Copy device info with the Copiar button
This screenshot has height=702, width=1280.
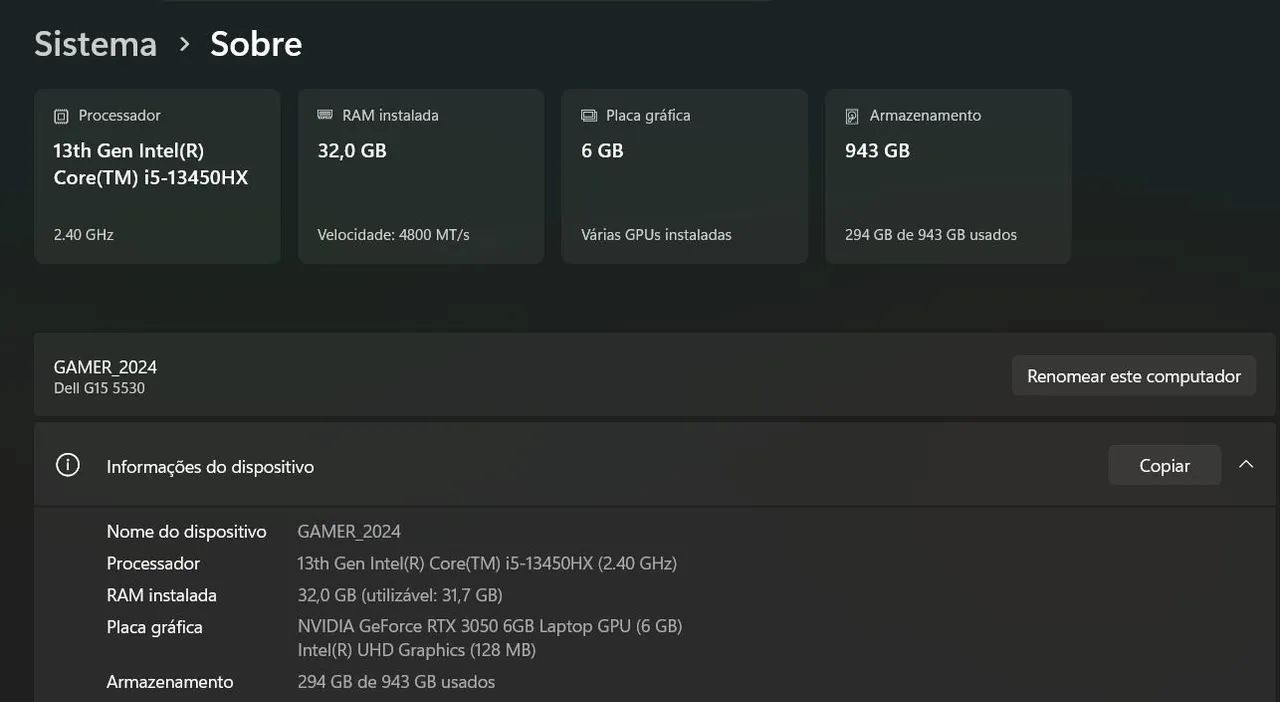(x=1165, y=465)
